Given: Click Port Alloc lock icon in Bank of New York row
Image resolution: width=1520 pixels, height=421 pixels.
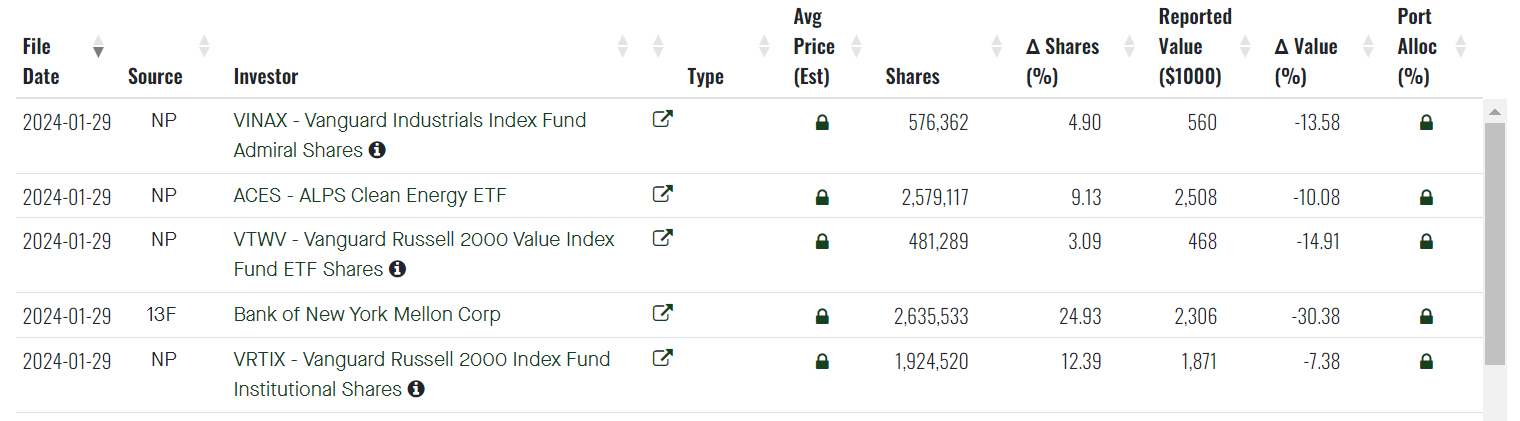Looking at the screenshot, I should click(x=1427, y=317).
